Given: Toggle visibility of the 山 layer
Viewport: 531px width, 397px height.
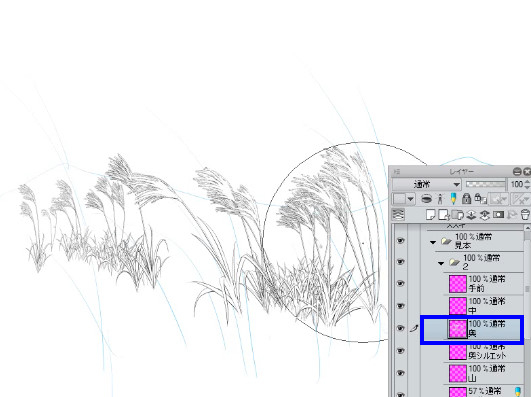Looking at the screenshot, I should (x=401, y=373).
